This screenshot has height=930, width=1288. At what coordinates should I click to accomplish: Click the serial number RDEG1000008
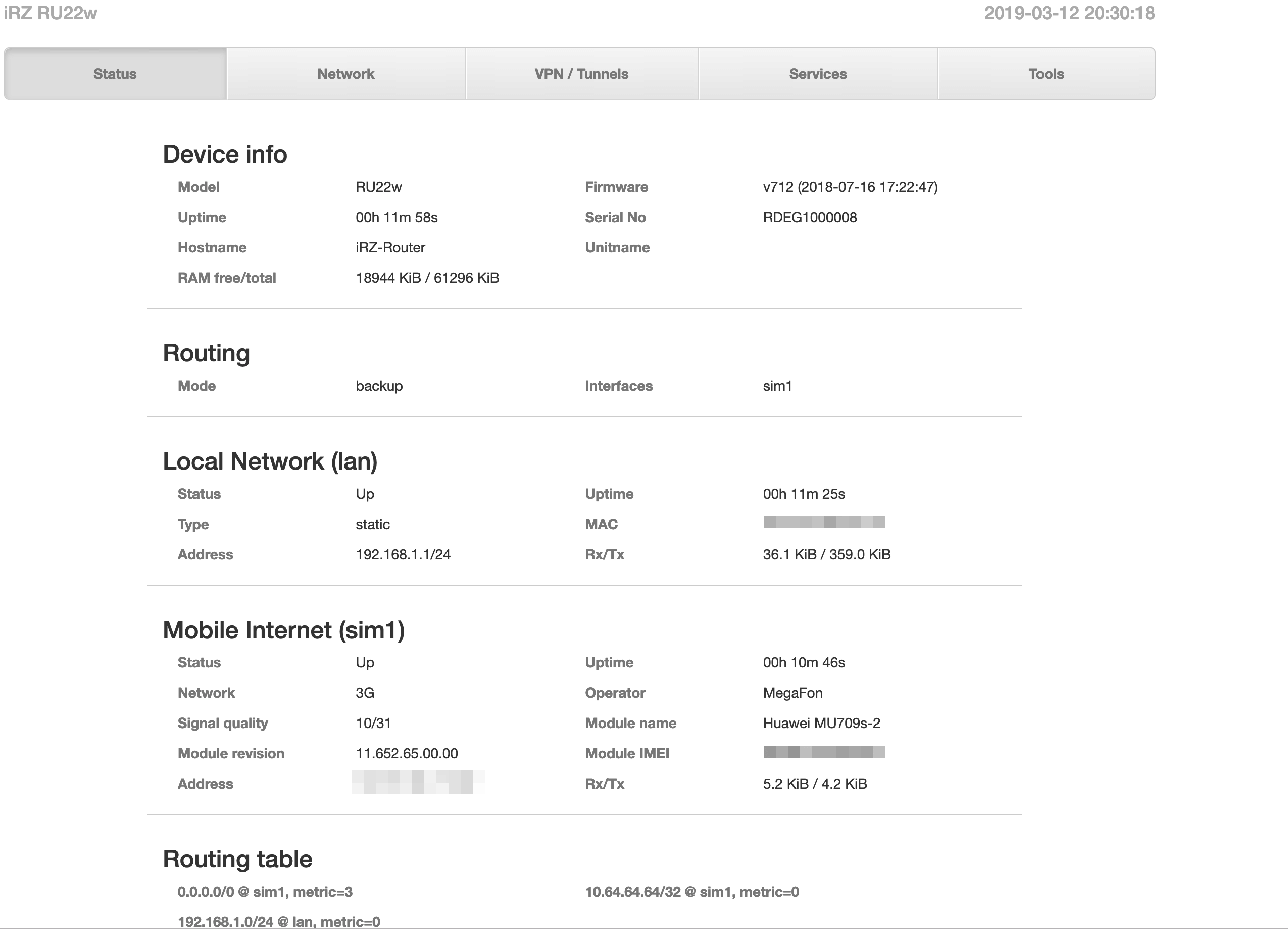pos(810,218)
